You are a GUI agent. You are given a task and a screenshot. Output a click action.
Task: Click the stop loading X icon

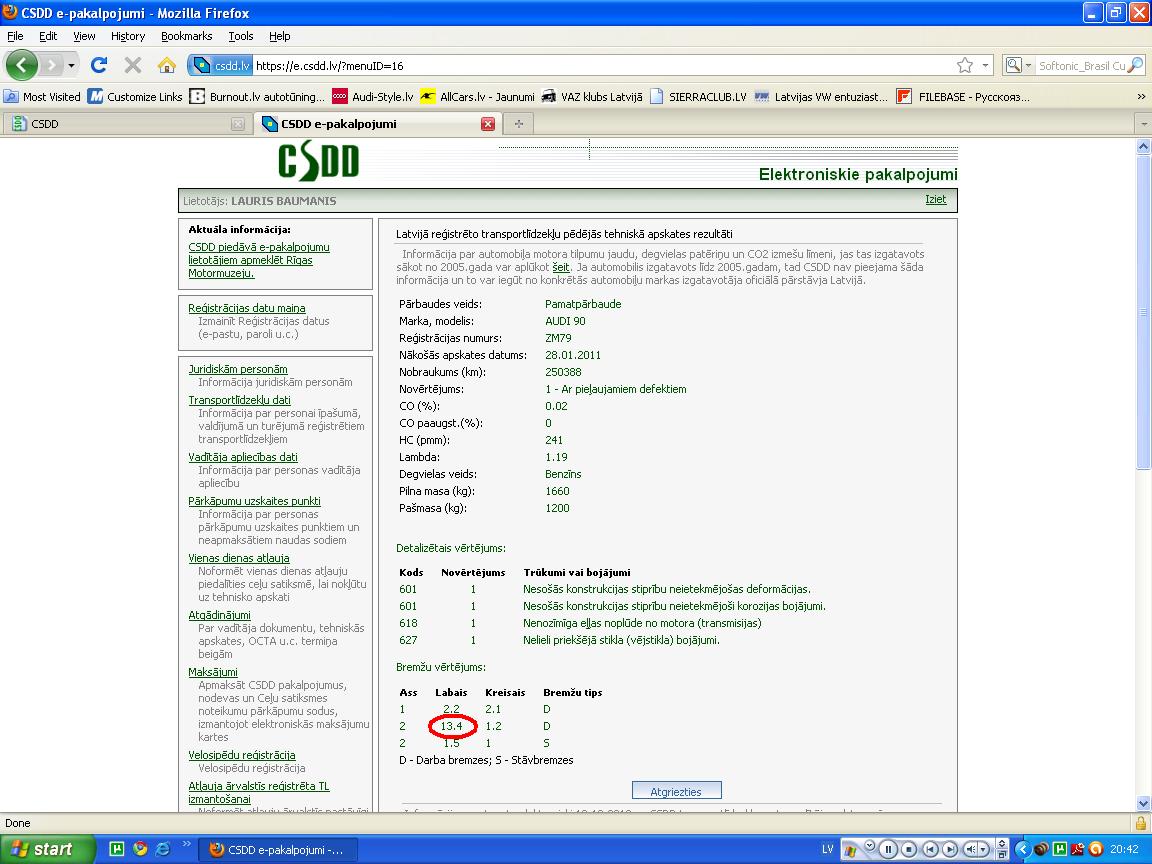132,65
